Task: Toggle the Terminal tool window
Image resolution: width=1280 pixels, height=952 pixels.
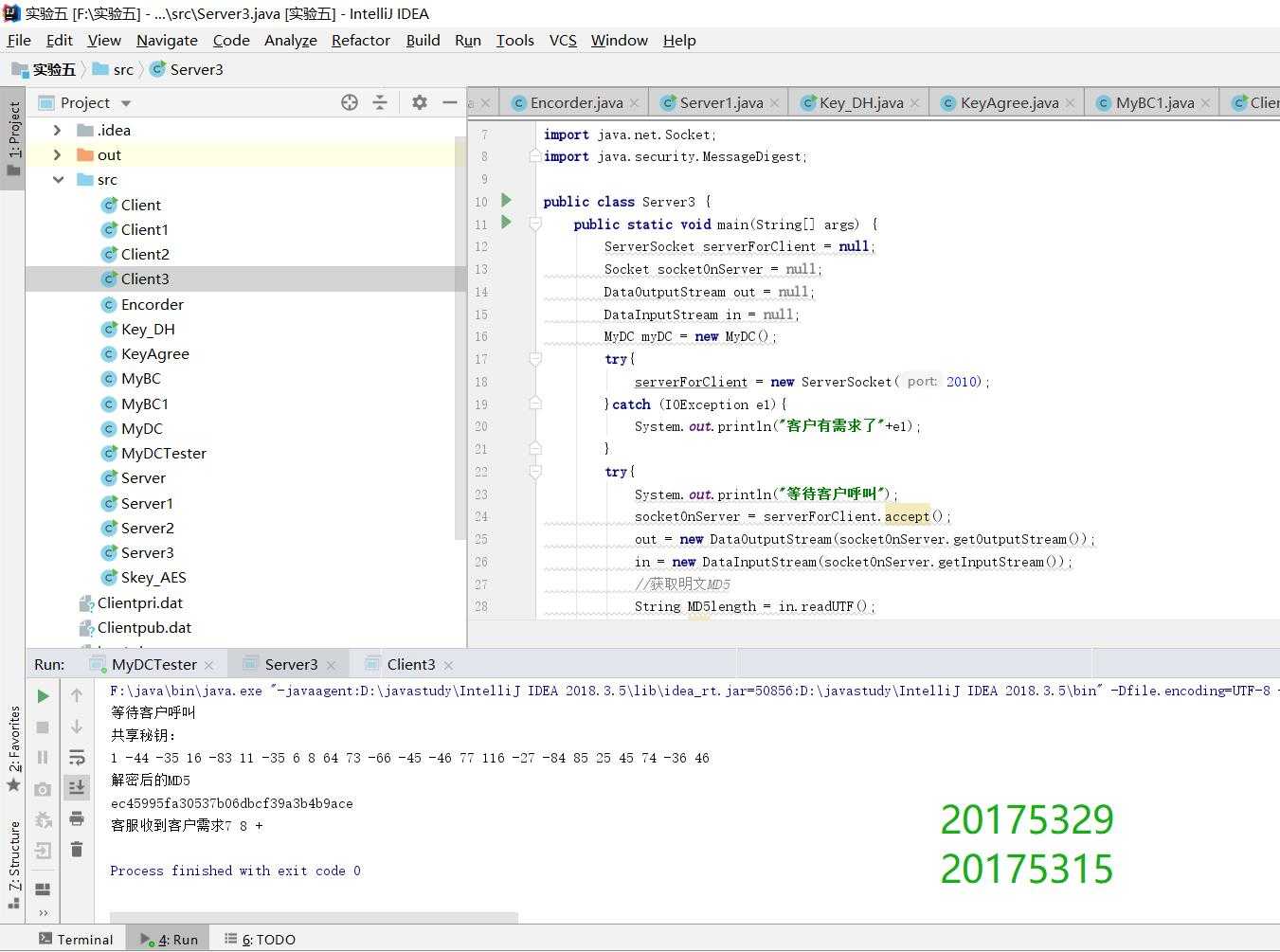Action: 76,940
